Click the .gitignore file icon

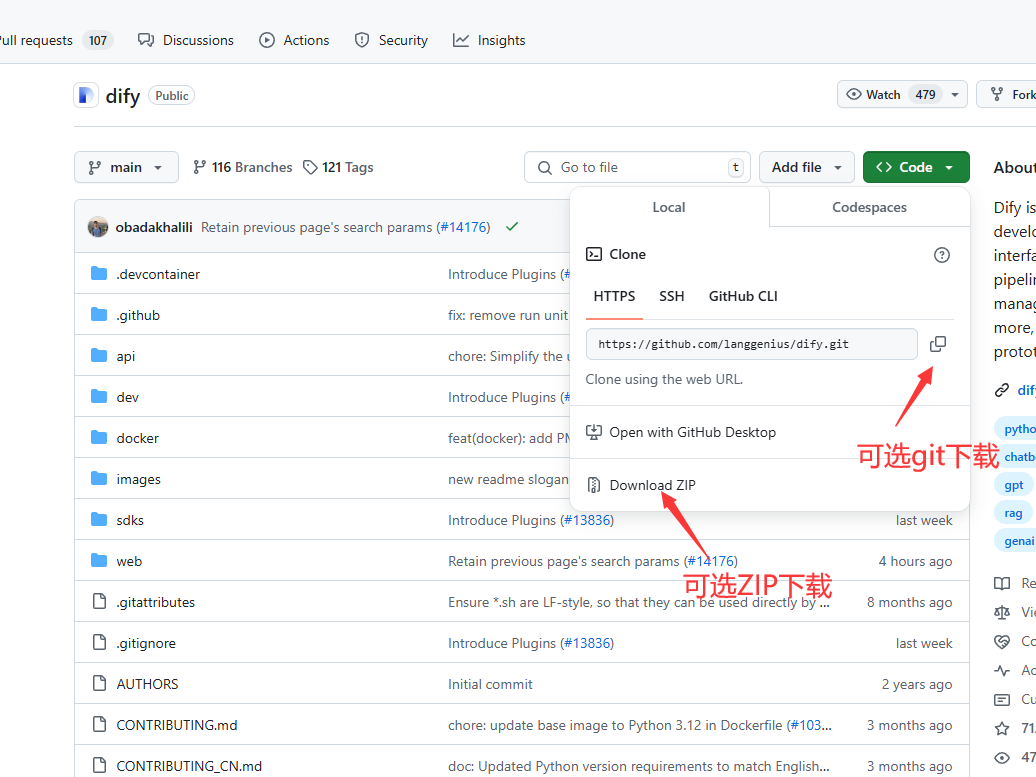pyautogui.click(x=99, y=642)
